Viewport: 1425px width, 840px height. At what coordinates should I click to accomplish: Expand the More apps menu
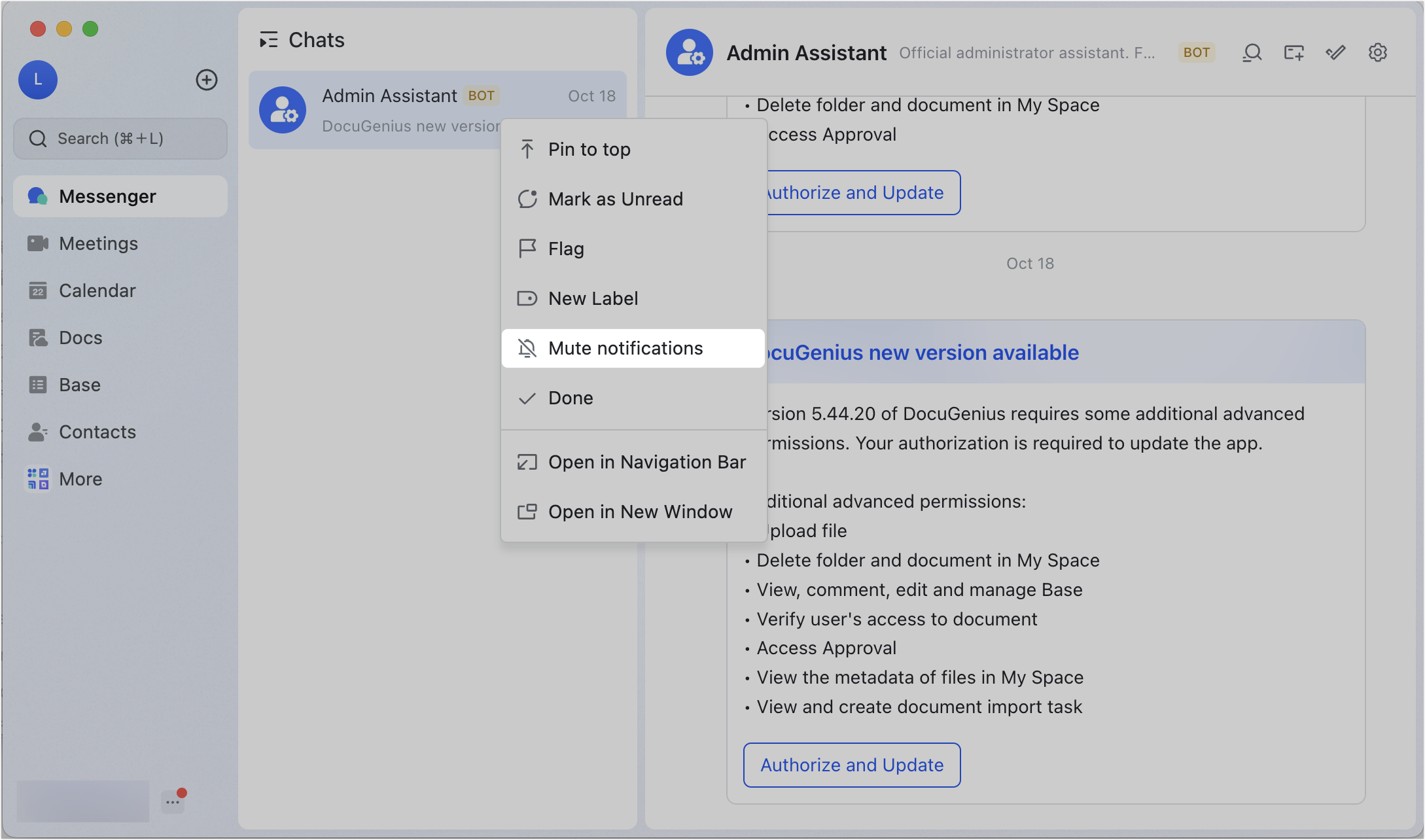coord(80,479)
